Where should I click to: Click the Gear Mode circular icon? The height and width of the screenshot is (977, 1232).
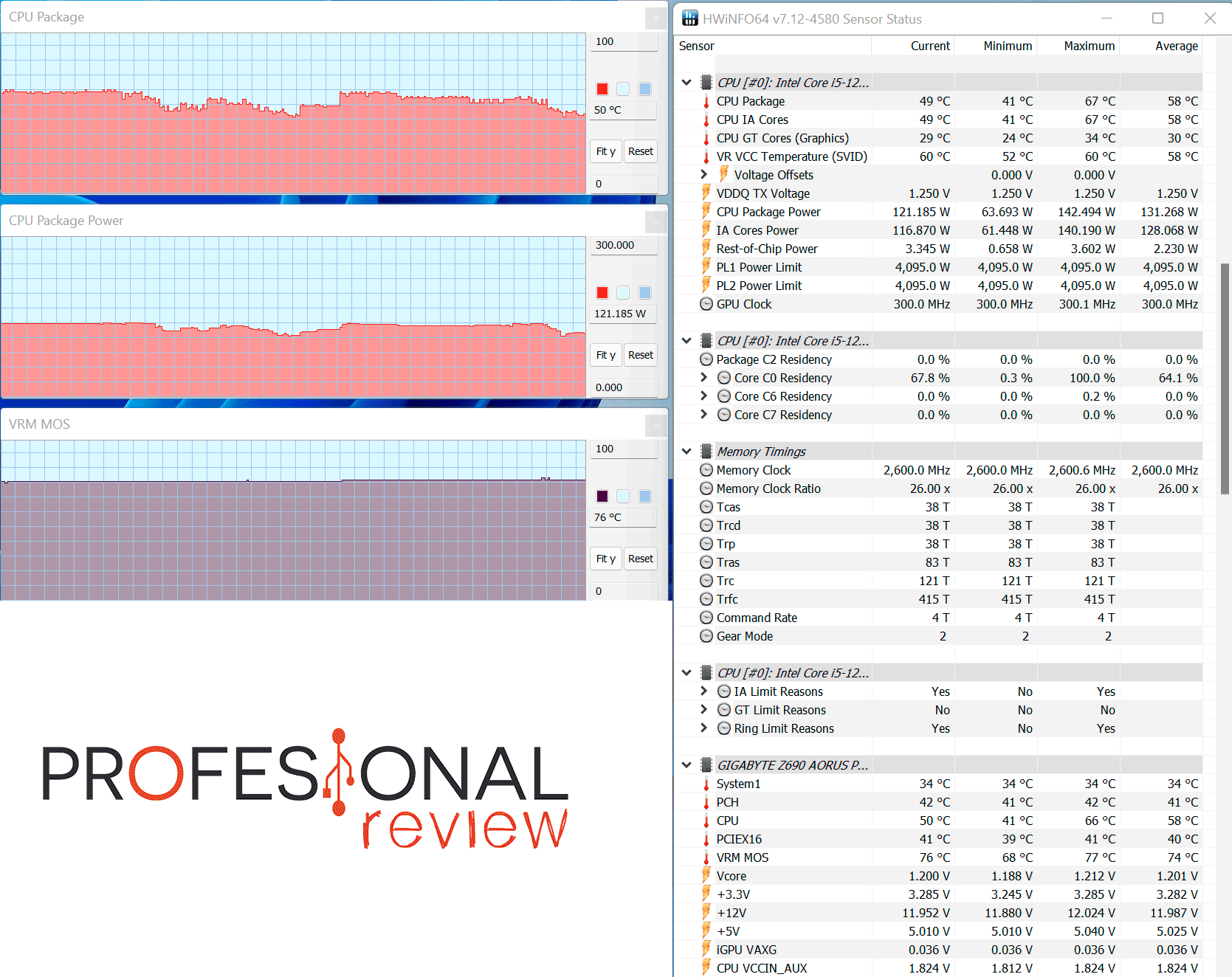[x=706, y=636]
